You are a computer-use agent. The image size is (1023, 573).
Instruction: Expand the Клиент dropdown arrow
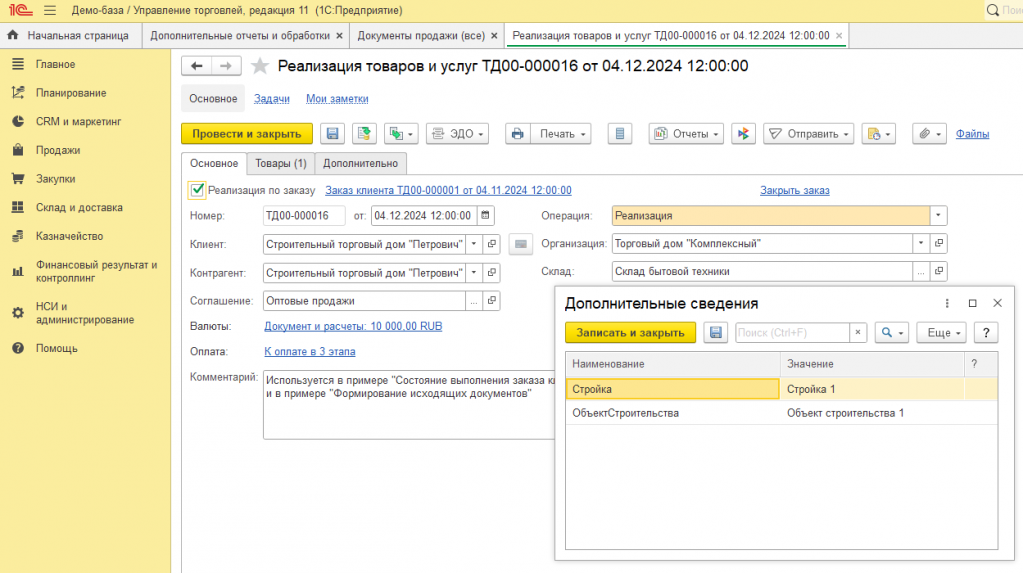tap(474, 244)
